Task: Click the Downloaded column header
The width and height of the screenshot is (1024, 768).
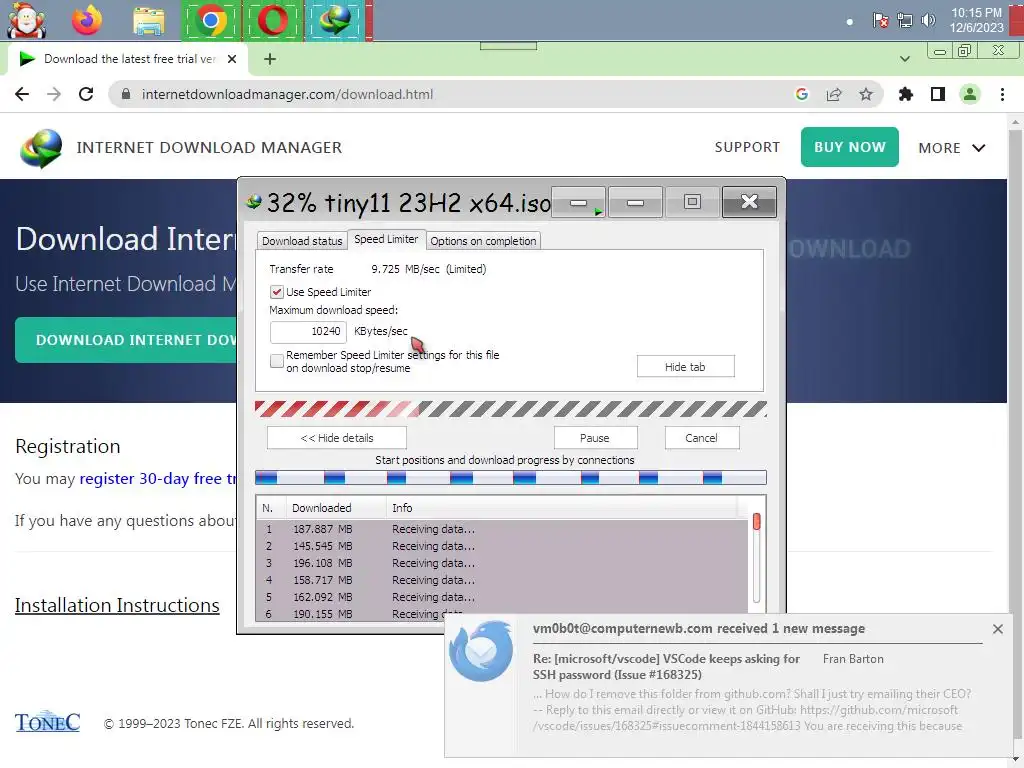Action: click(337, 507)
